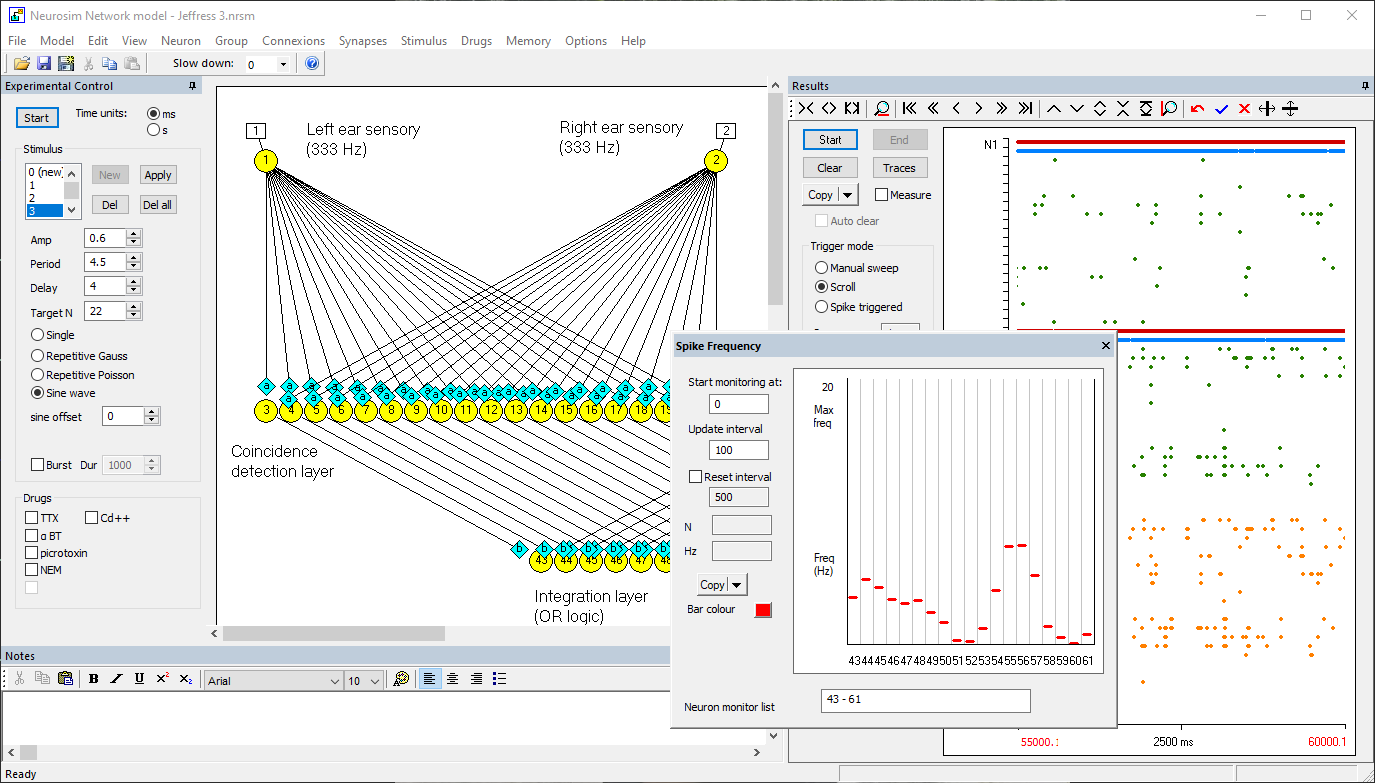Apply superscript formatting in Notes toolbar
This screenshot has height=783, width=1375.
[162, 679]
